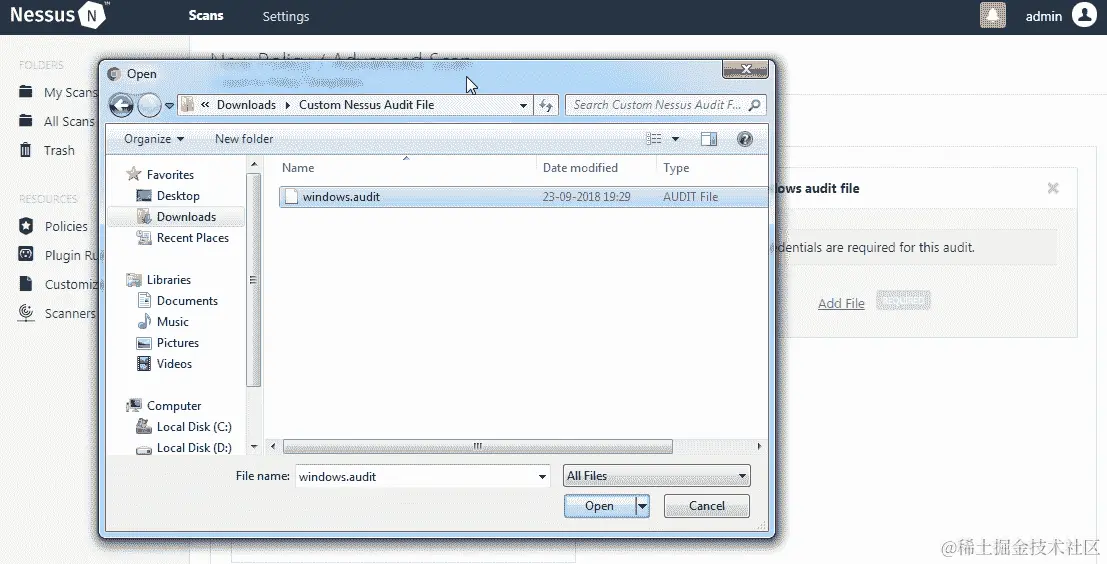Screen dimensions: 1107x564
Task: Click the Trash bin icon
Action: [x=26, y=149]
